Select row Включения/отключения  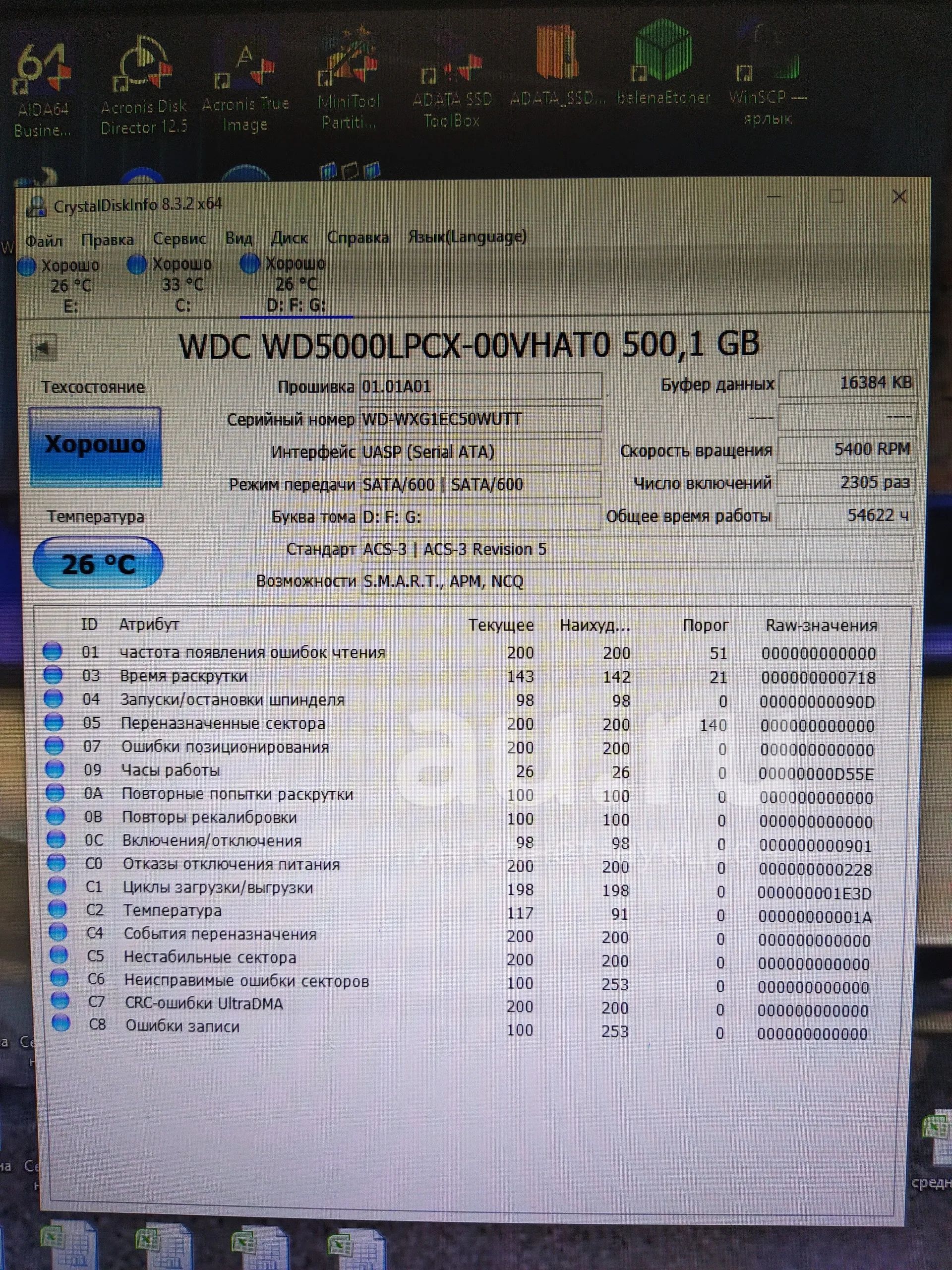pos(459,842)
